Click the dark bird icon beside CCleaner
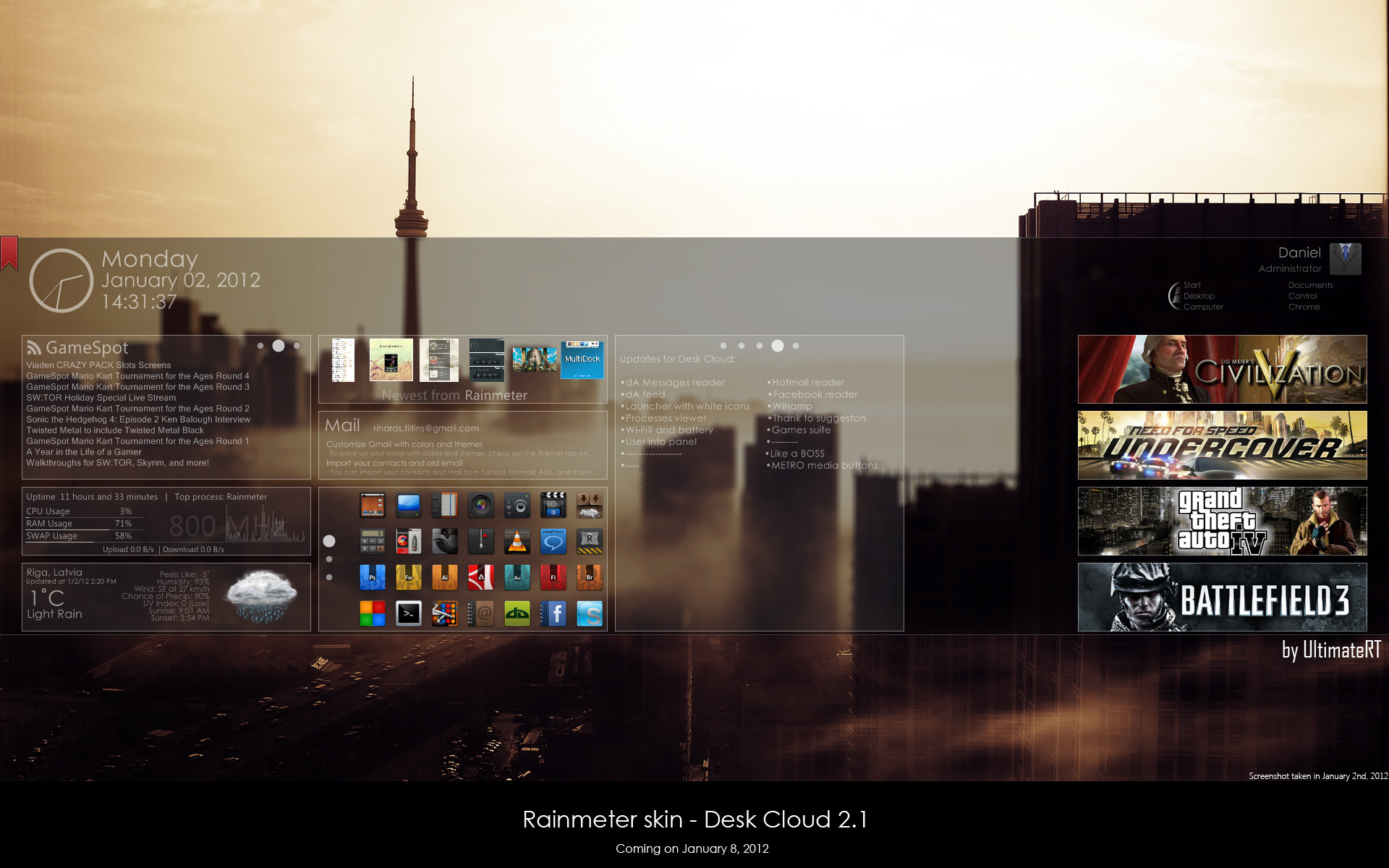 (445, 541)
